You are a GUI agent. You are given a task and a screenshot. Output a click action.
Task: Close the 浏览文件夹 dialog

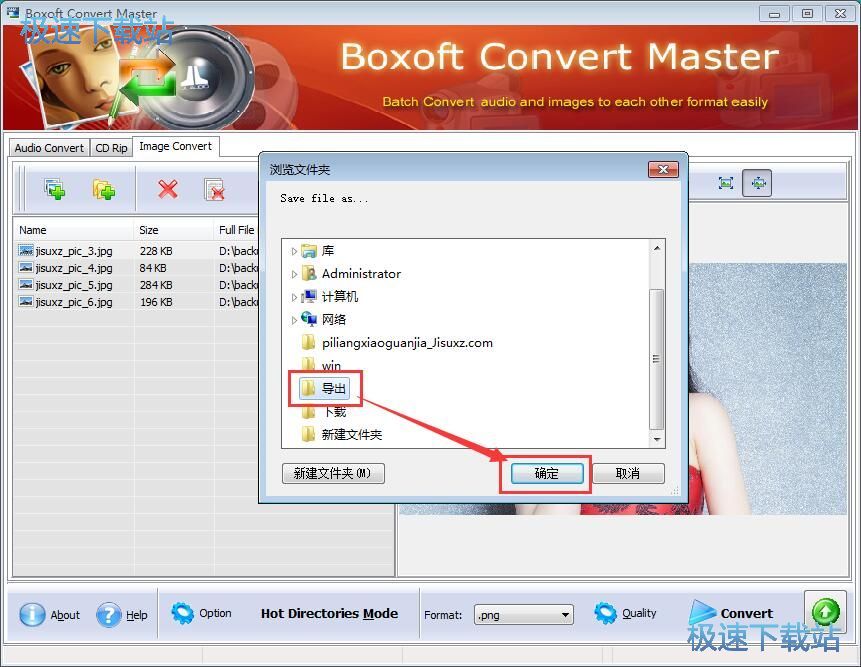[663, 170]
